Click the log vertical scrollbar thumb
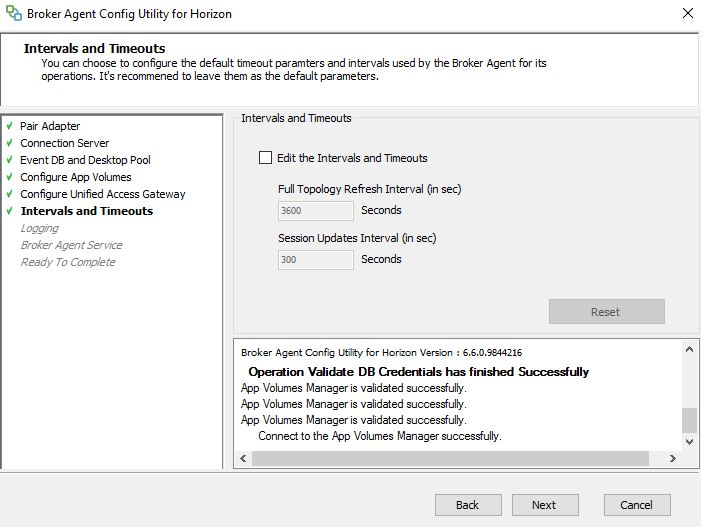 click(689, 420)
